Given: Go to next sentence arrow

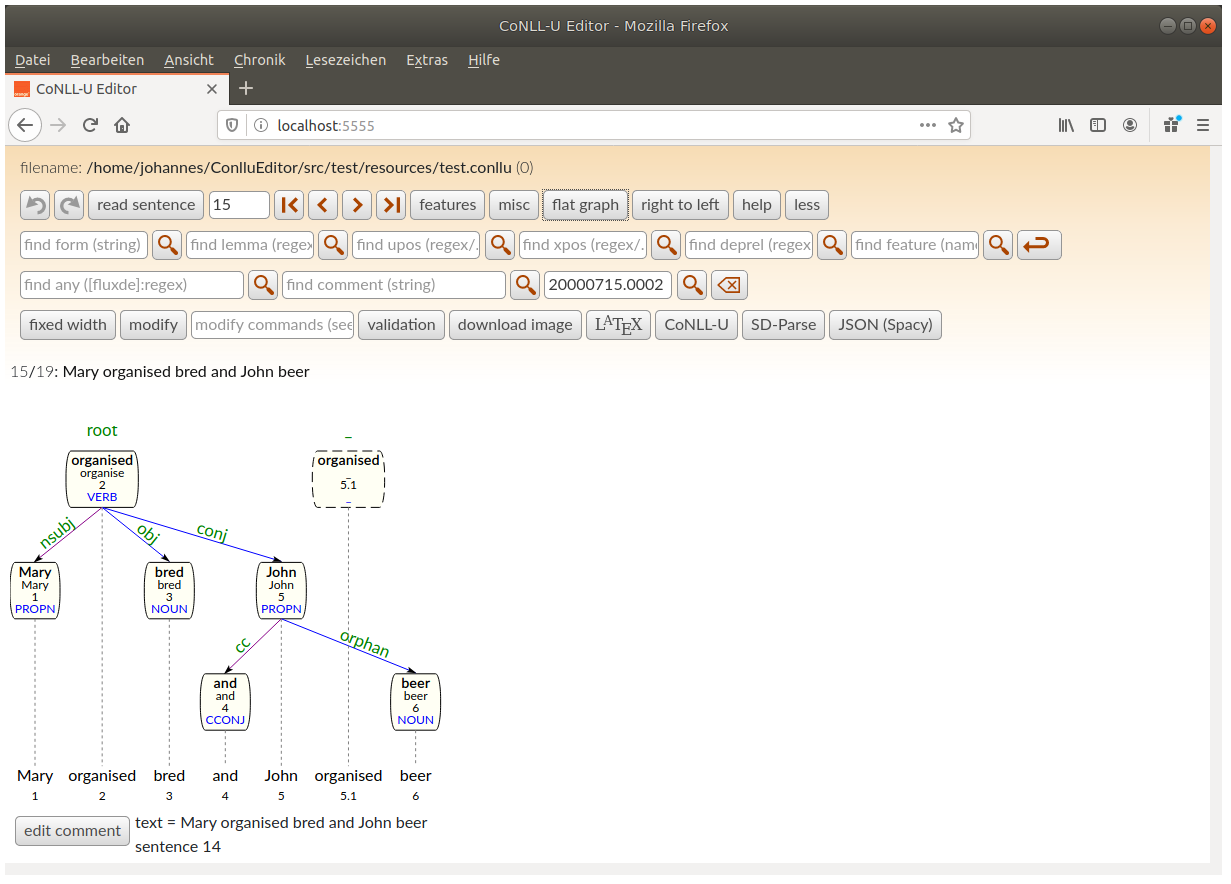Looking at the screenshot, I should 357,205.
